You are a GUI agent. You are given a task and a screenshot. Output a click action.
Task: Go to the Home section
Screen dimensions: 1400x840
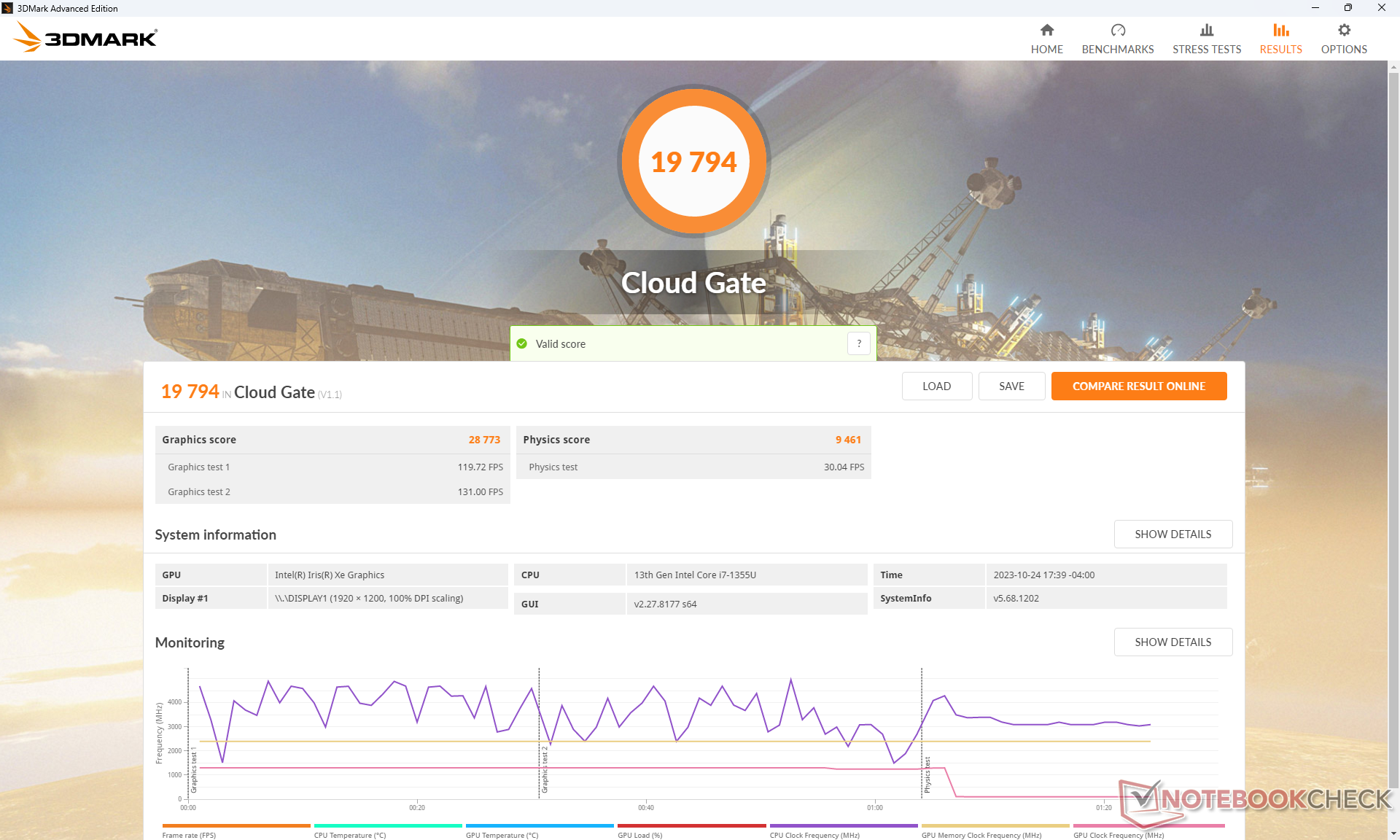point(1046,38)
